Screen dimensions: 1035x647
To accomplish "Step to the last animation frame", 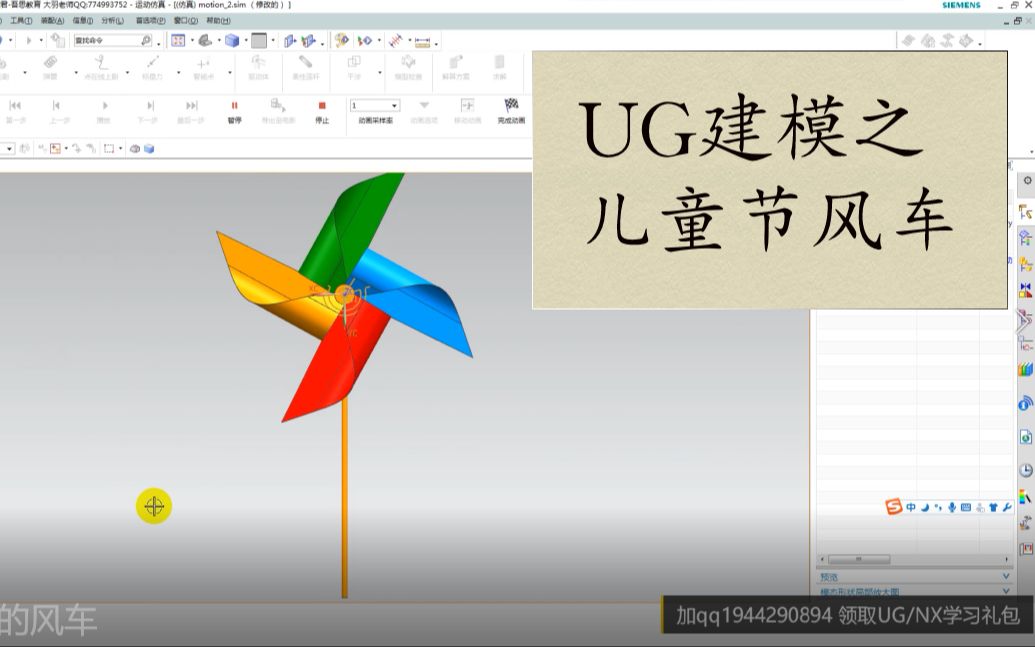I will [190, 105].
